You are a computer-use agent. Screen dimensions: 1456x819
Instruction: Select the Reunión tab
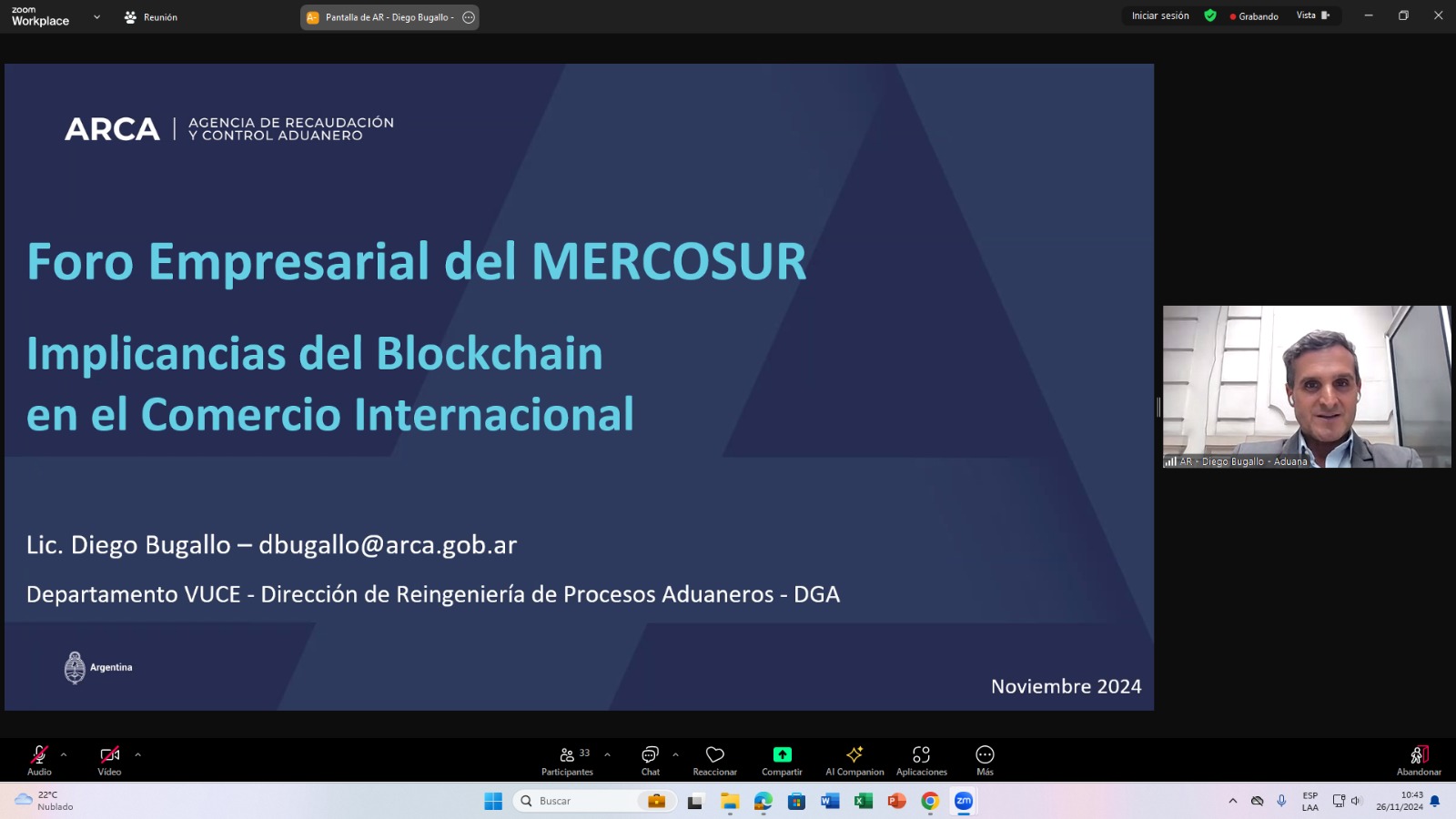tap(151, 17)
